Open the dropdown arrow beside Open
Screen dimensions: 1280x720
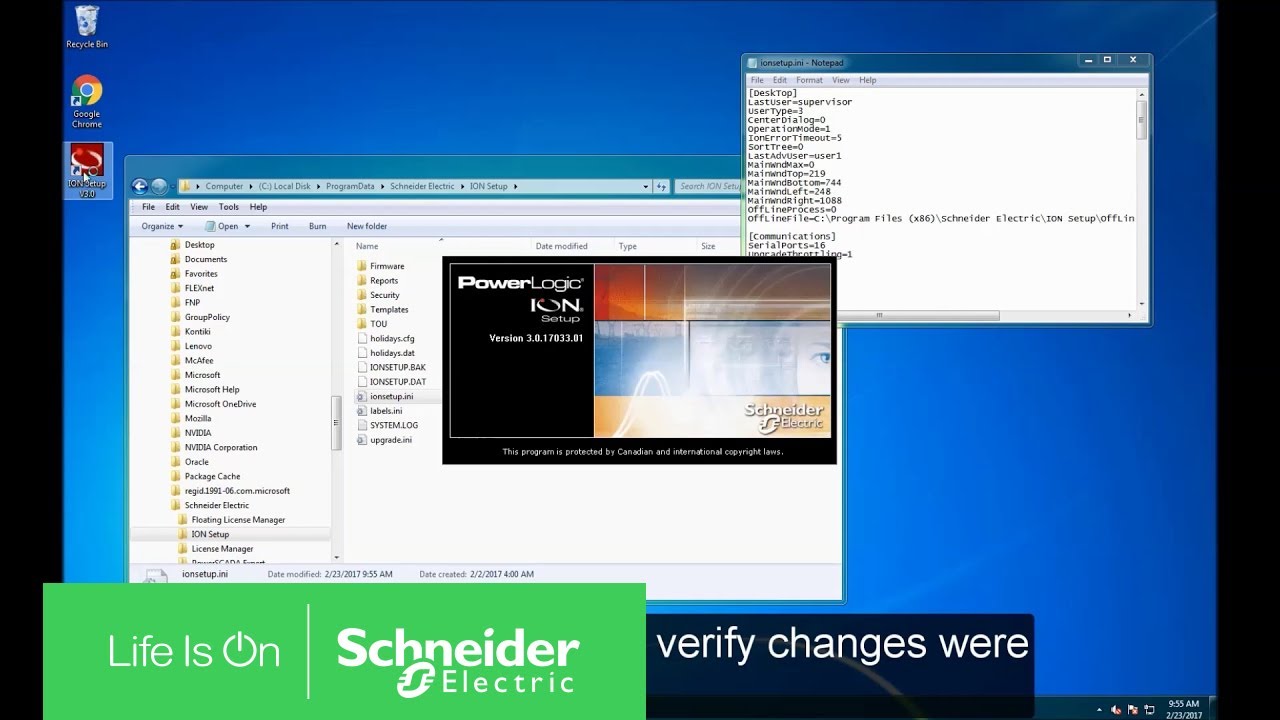click(248, 226)
